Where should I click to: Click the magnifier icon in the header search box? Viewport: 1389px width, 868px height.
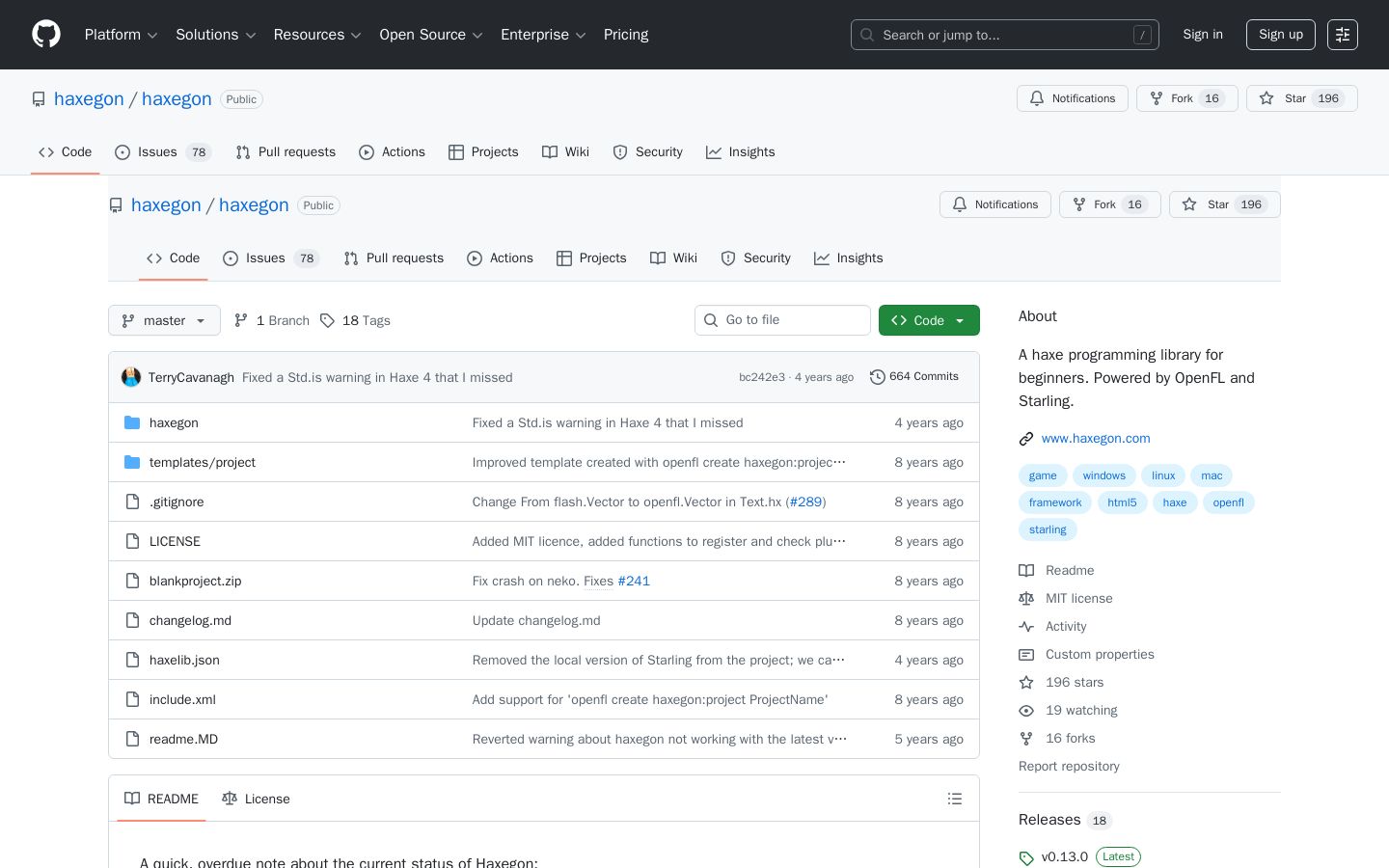click(x=867, y=35)
